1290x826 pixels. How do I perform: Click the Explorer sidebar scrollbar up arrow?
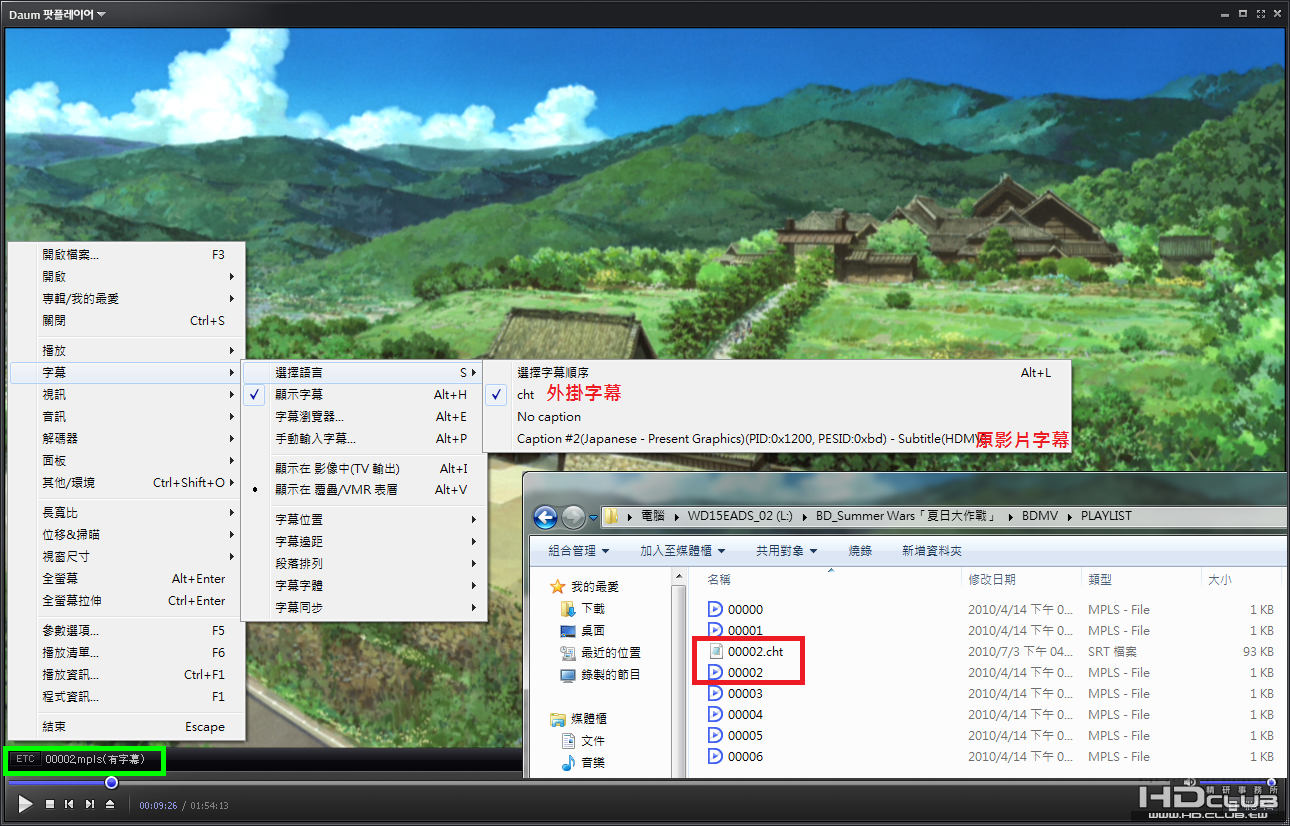(x=681, y=578)
